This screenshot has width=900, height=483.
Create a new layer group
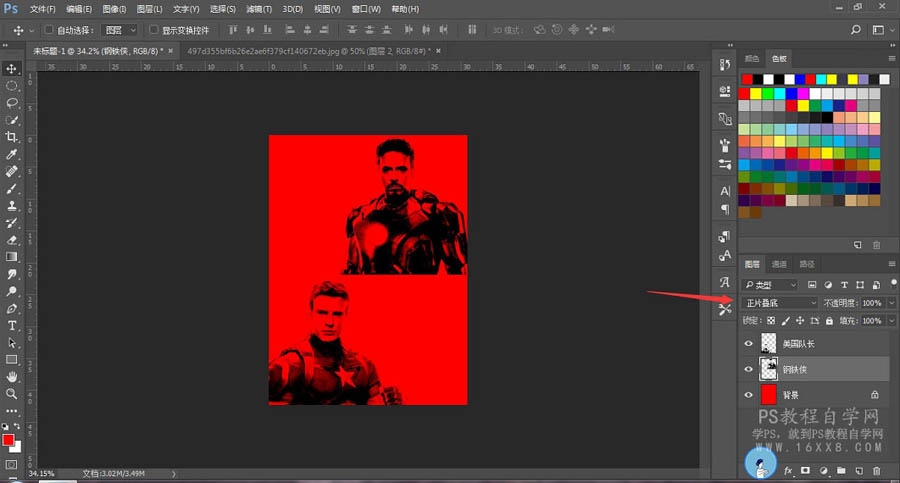[x=841, y=471]
